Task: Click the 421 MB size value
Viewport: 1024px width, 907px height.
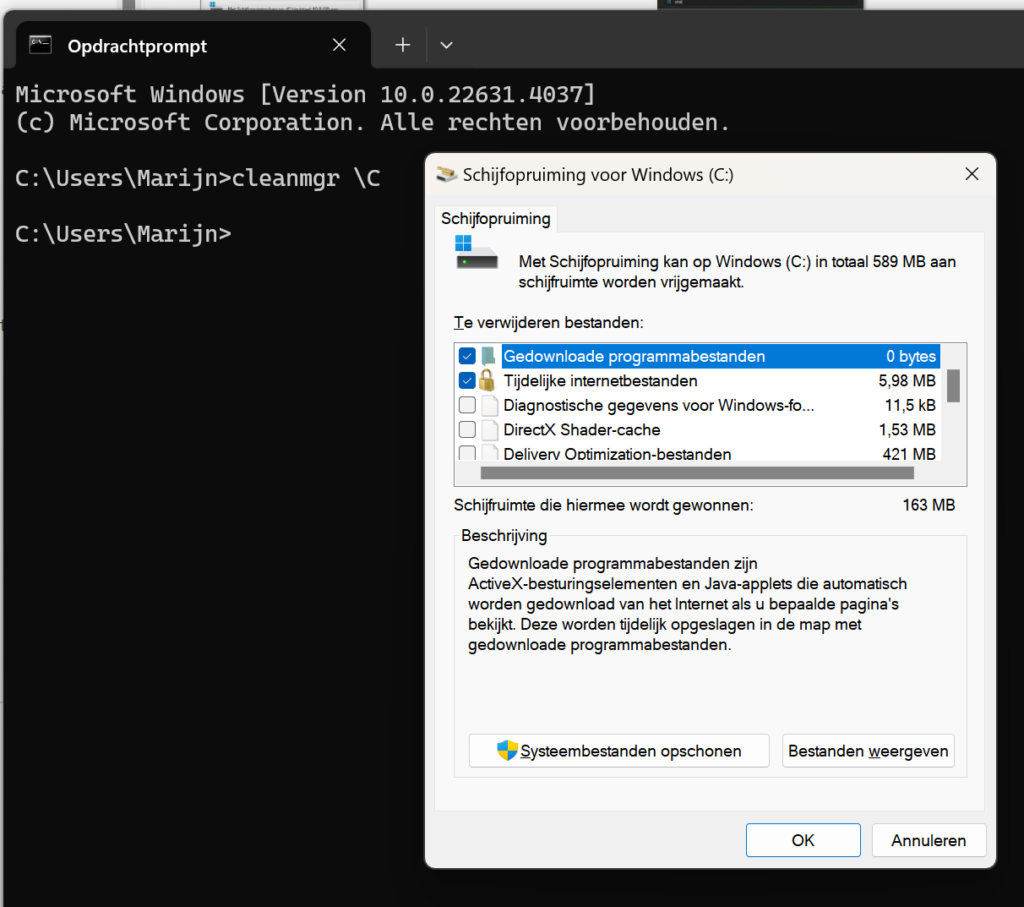Action: pos(909,454)
